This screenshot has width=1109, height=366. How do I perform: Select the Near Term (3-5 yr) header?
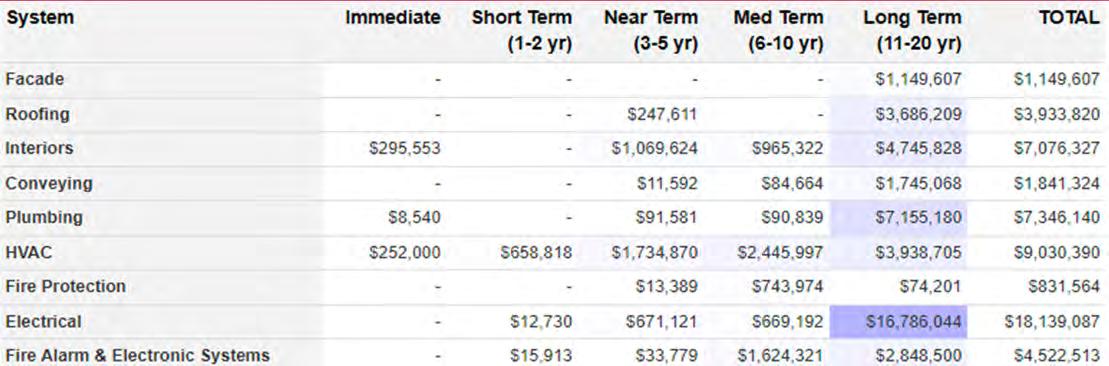651,30
